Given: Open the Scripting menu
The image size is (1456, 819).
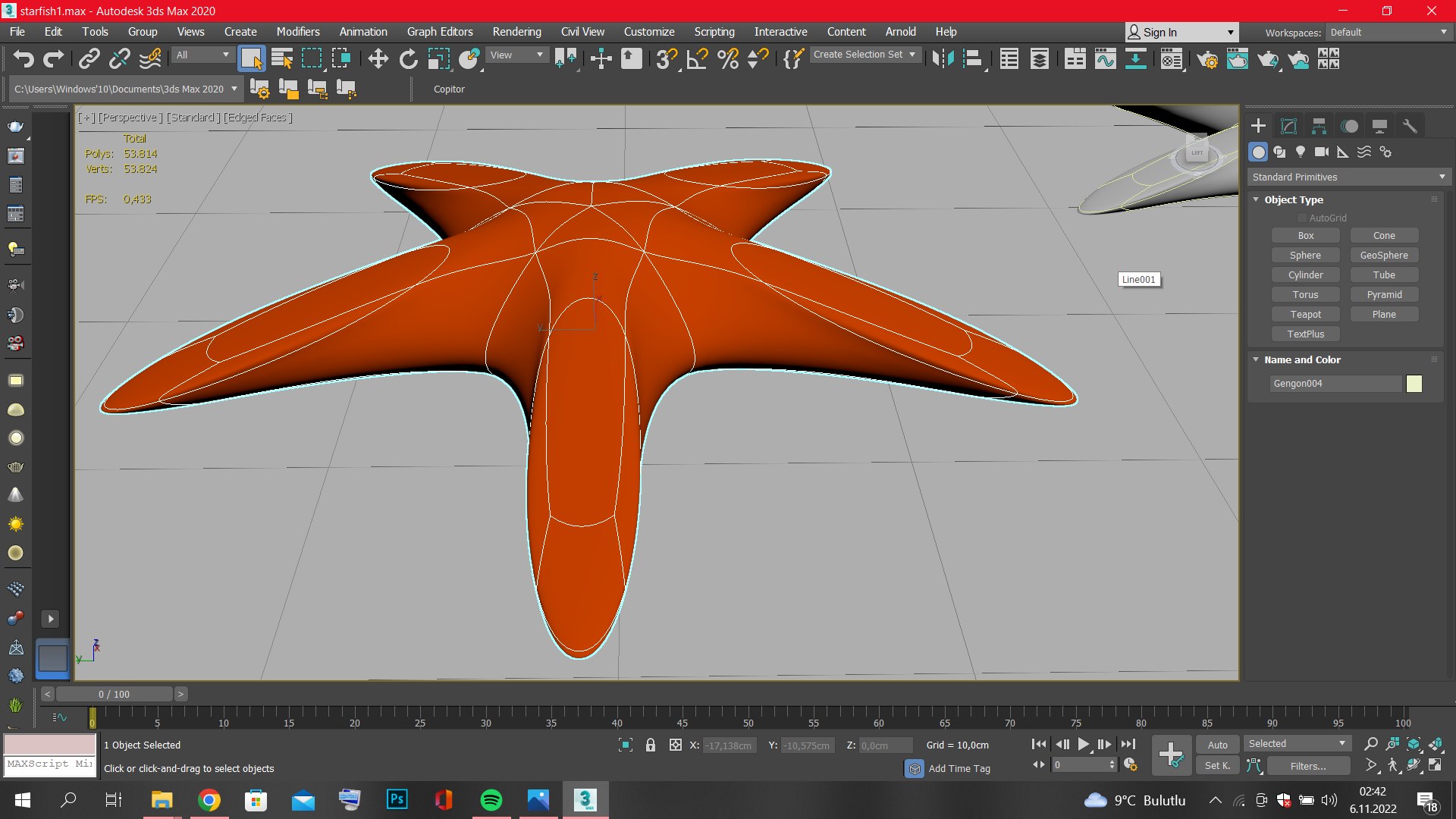Looking at the screenshot, I should coord(714,32).
